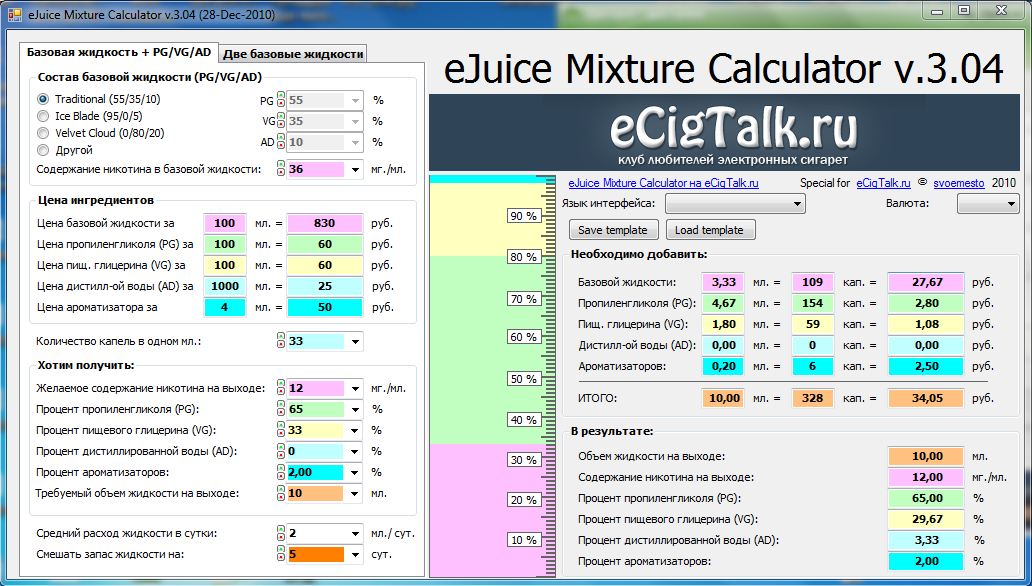The width and height of the screenshot is (1032, 586).
Task: Increase base liquid nicotine content with green arrow
Action: tap(281, 165)
